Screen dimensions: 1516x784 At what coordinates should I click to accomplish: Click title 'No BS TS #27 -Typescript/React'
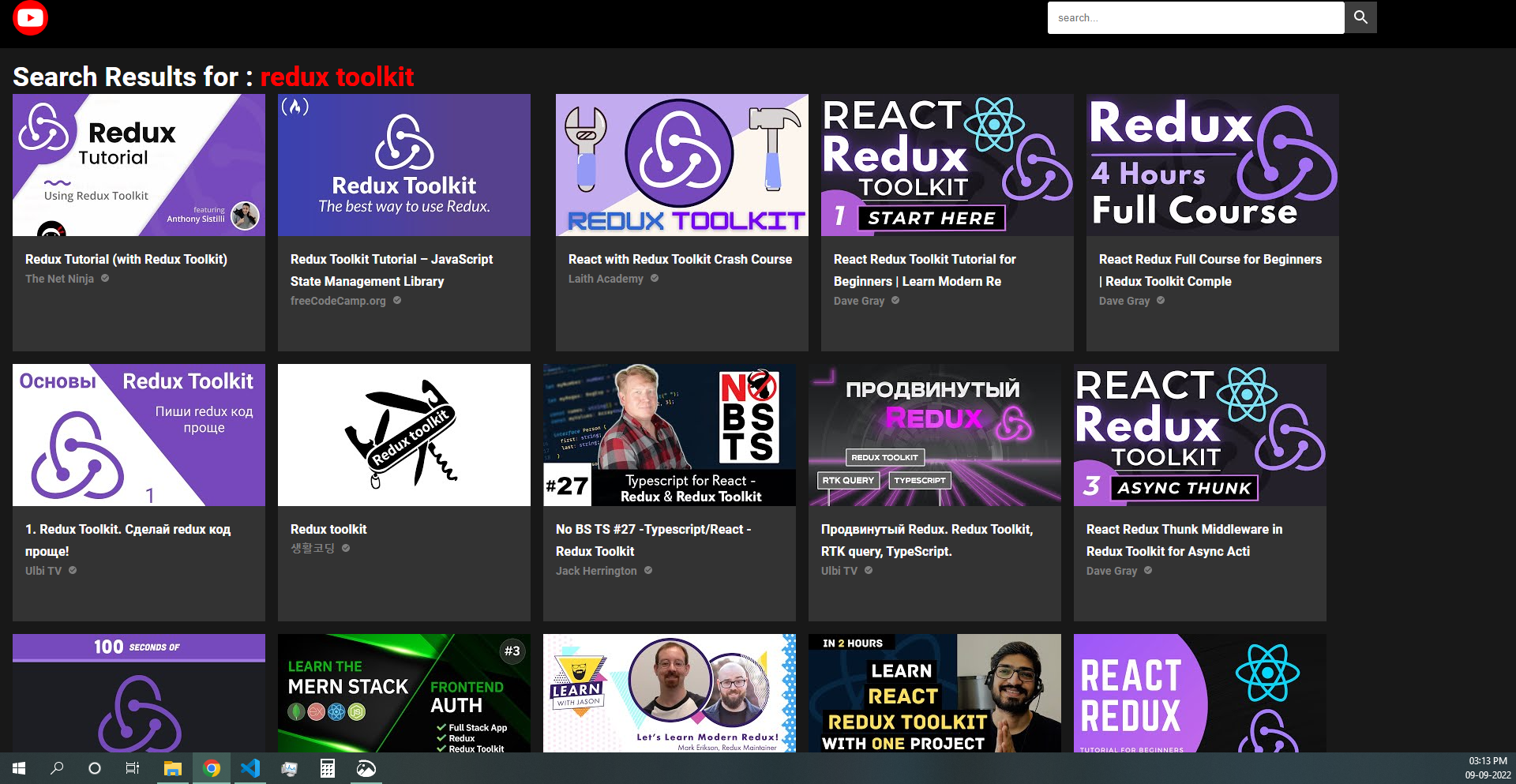coord(654,540)
